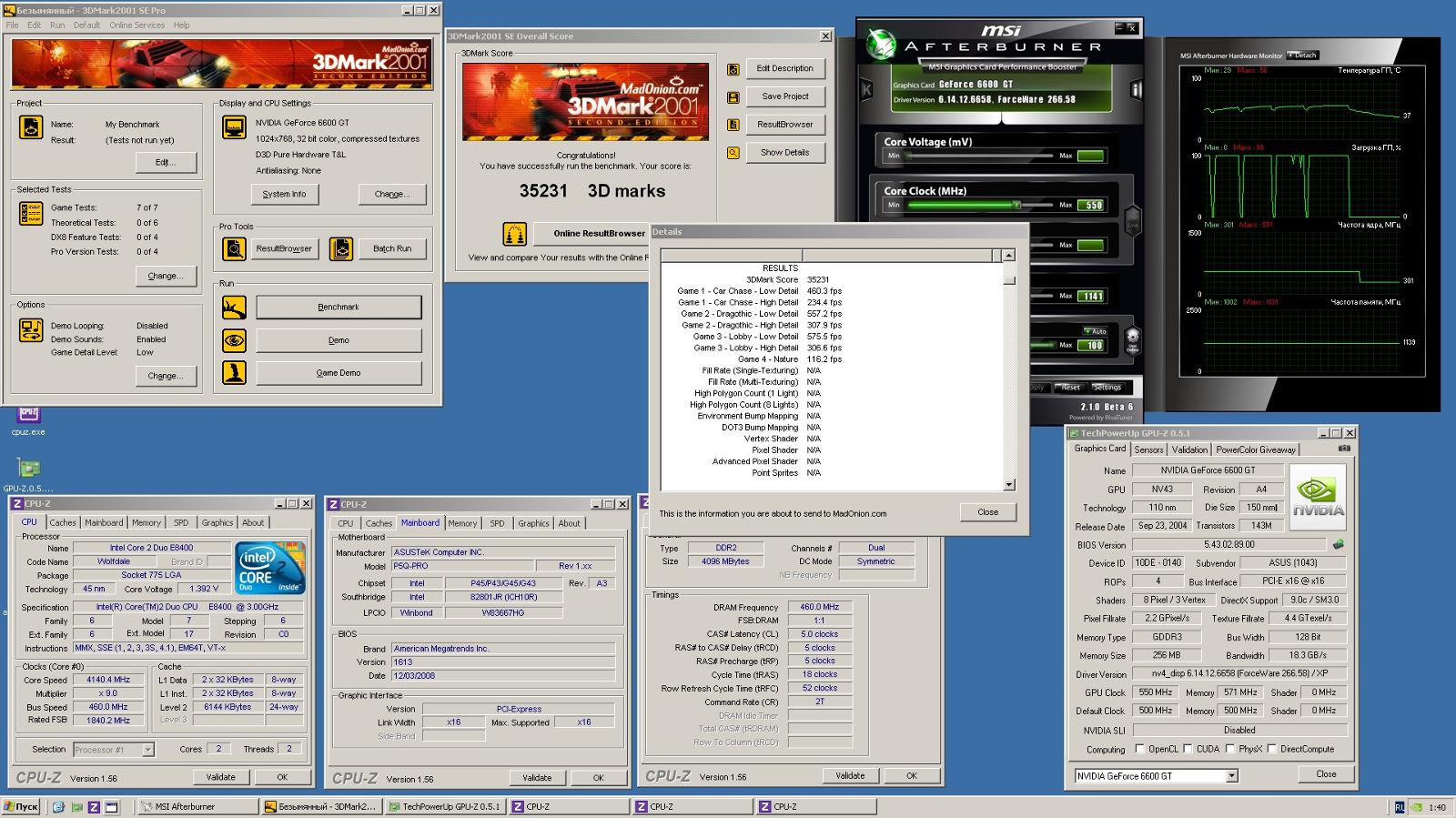Image resolution: width=1456 pixels, height=818 pixels.
Task: Click the NVIDIA tray icon in system tray
Action: point(1416,807)
